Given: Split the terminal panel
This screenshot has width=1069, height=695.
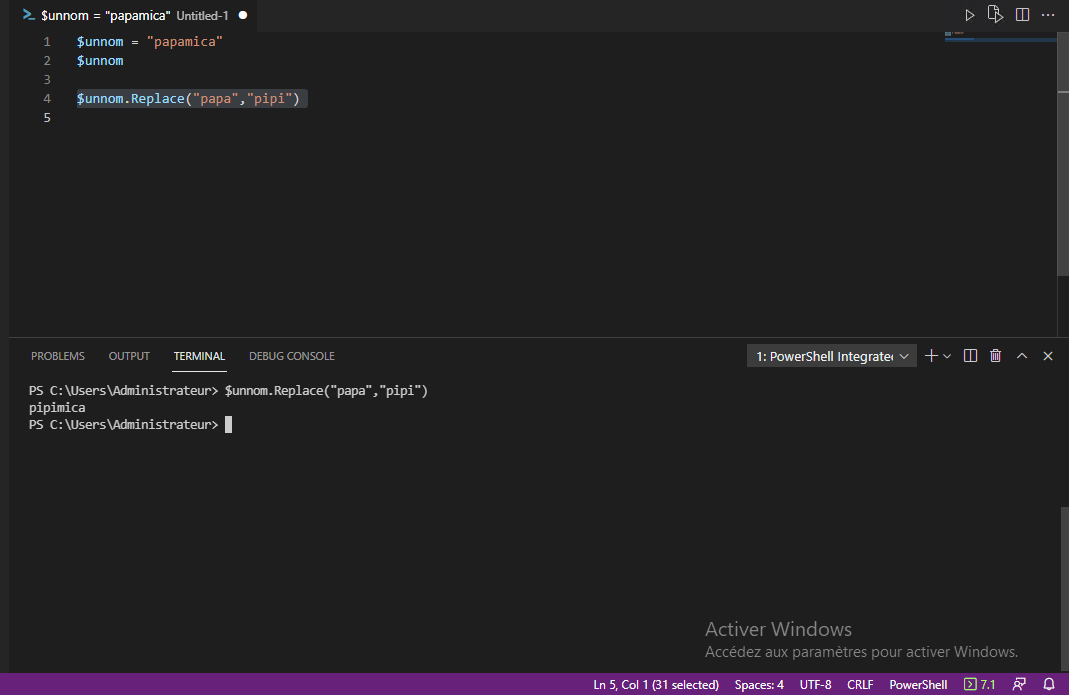Looking at the screenshot, I should pyautogui.click(x=970, y=355).
